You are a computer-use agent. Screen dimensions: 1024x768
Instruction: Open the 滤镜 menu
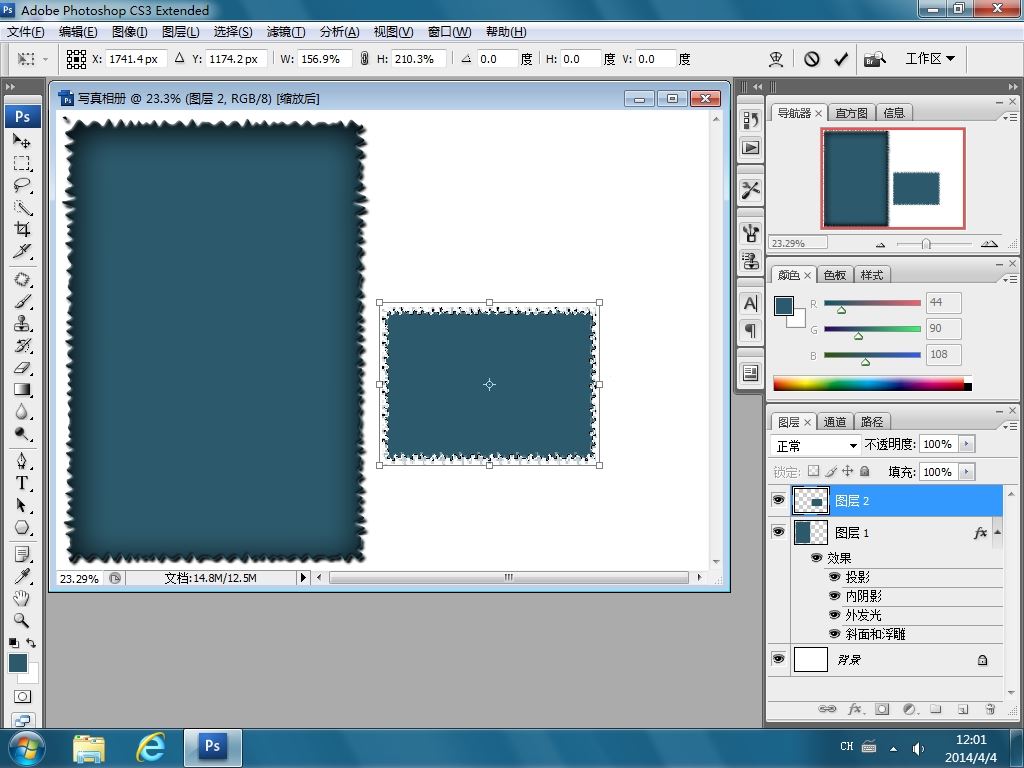285,32
